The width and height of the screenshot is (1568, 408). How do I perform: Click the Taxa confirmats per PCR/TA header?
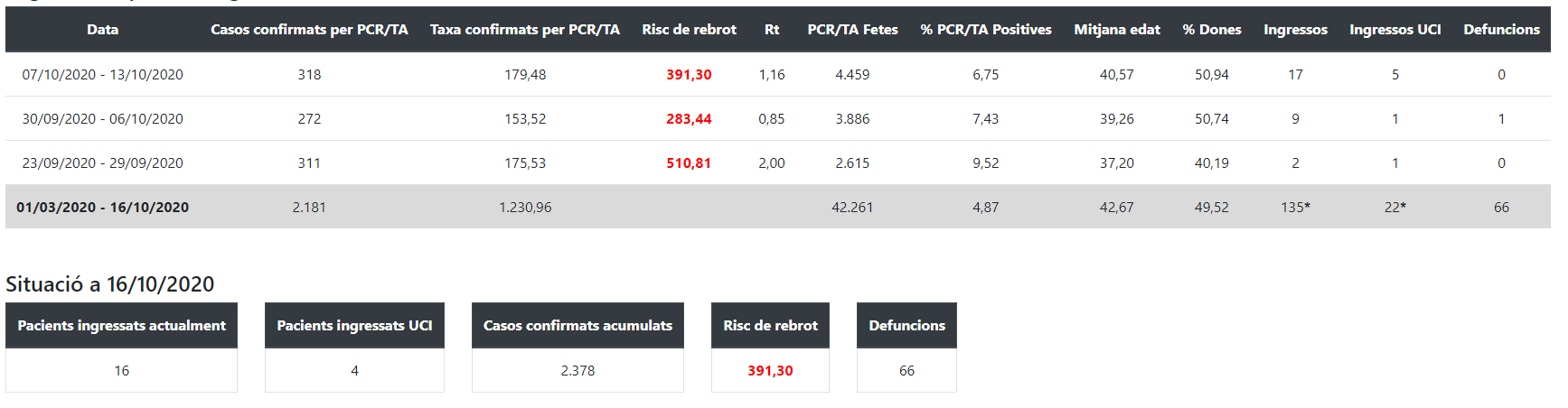[x=524, y=30]
